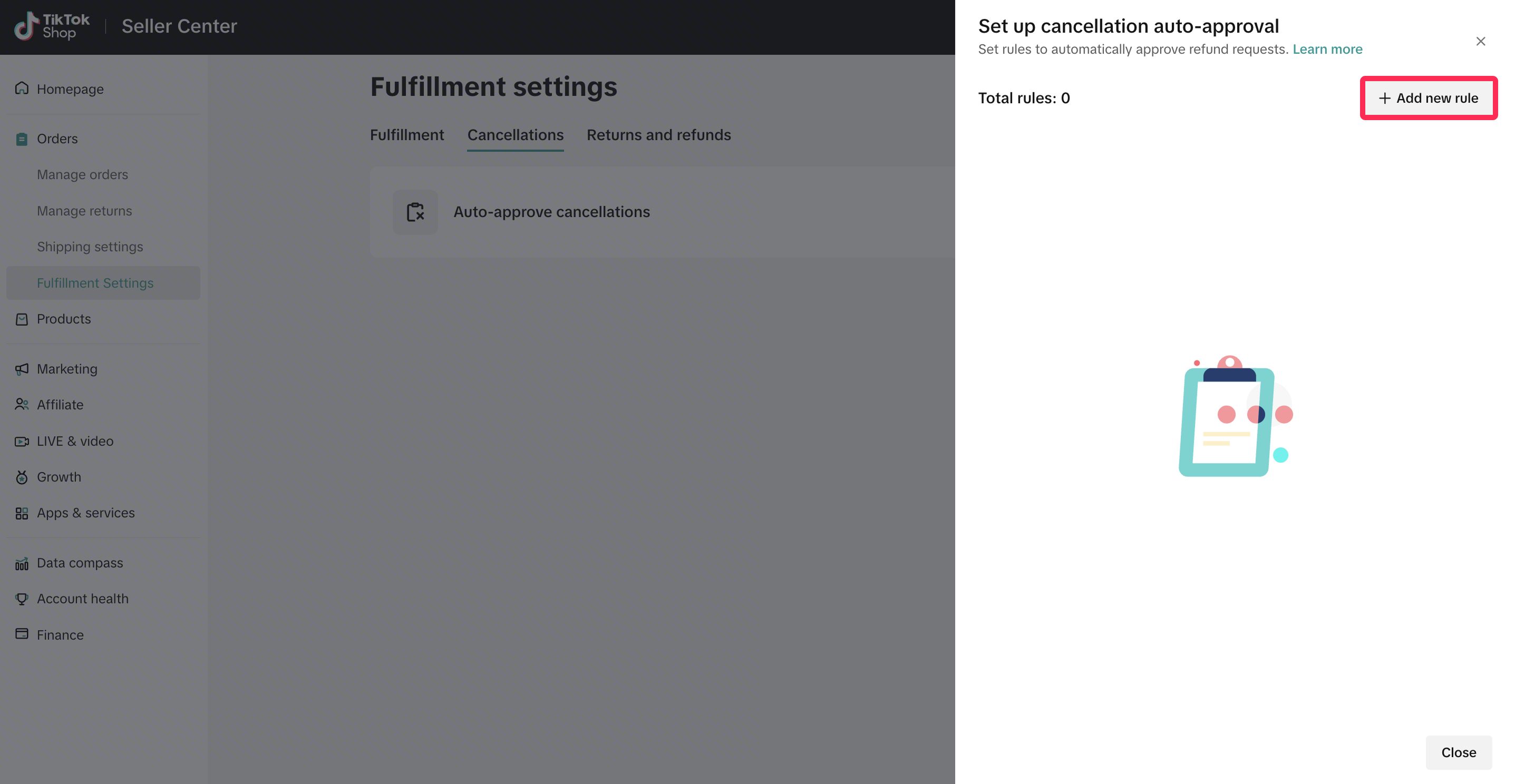Open the Products sidebar section
Viewport: 1515px width, 784px height.
[63, 319]
